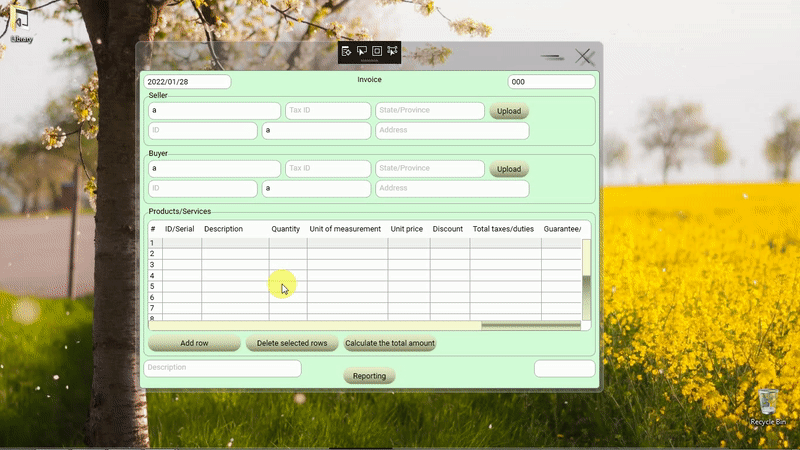Click the Seller State/Province field
Viewport: 800px width, 450px height.
click(430, 111)
